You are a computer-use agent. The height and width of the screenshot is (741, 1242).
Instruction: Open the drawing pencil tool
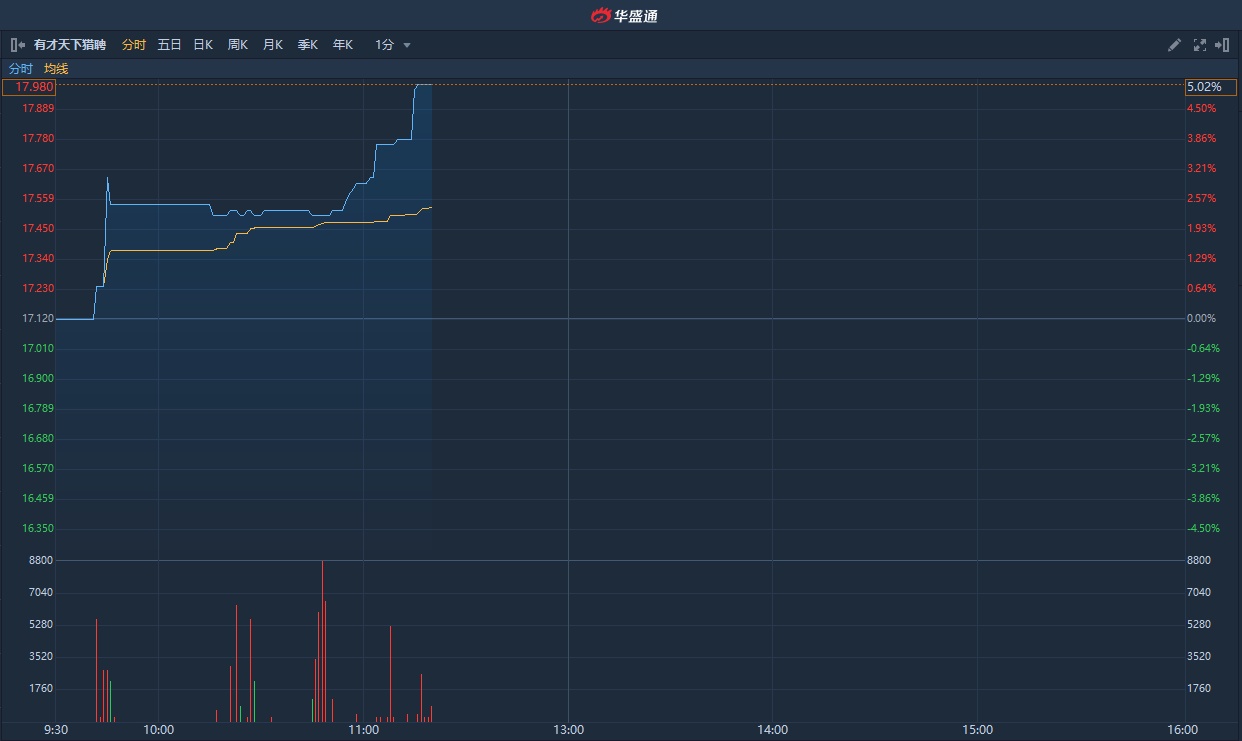coord(1175,45)
